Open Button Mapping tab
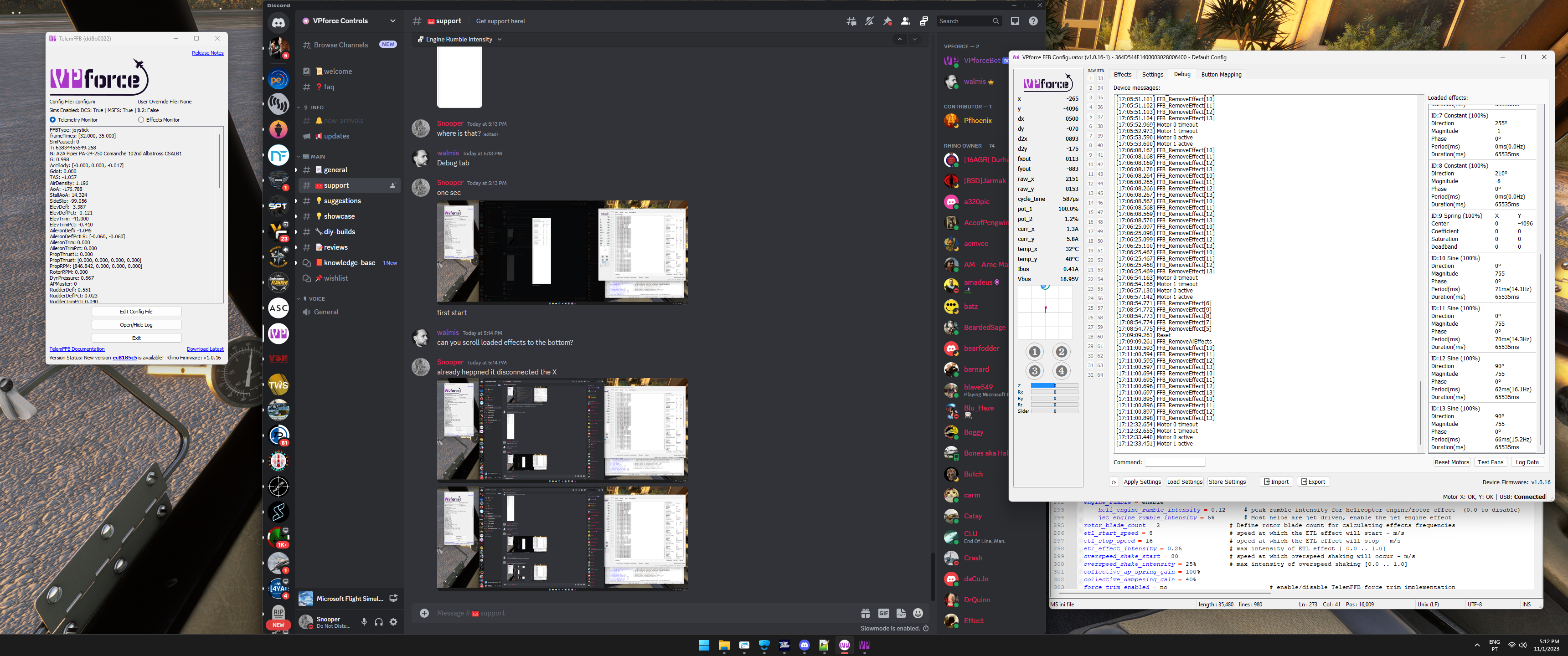Image resolution: width=1568 pixels, height=656 pixels. (1221, 75)
